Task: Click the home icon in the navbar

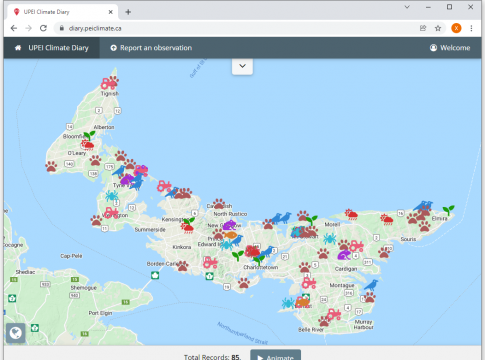Action: 18,48
